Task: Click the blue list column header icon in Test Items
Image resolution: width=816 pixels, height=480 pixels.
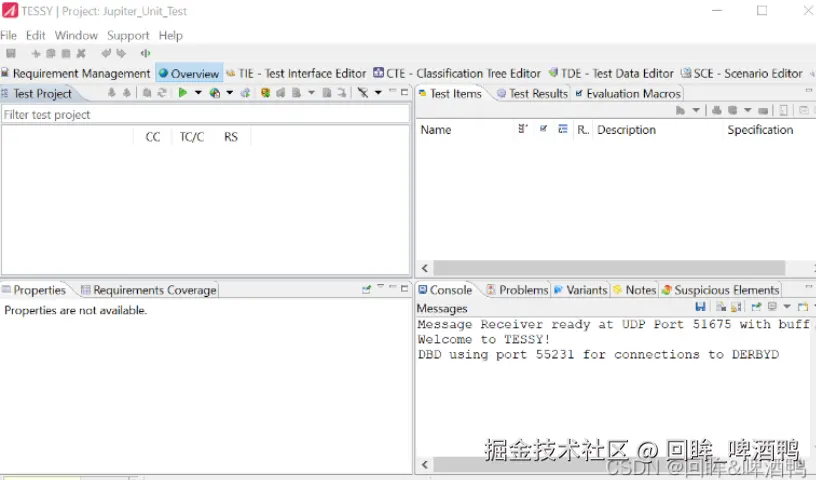Action: coord(563,129)
